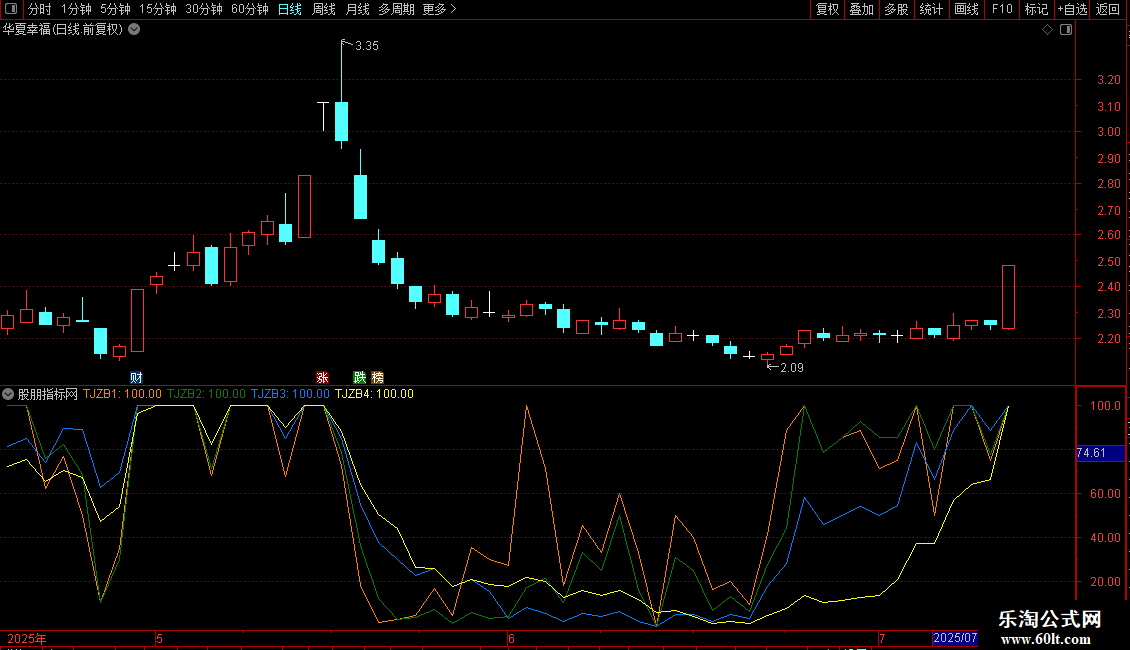Screen dimensions: 1130x650
Task: Click the 60.00 indicator axis label
Action: click(1105, 494)
